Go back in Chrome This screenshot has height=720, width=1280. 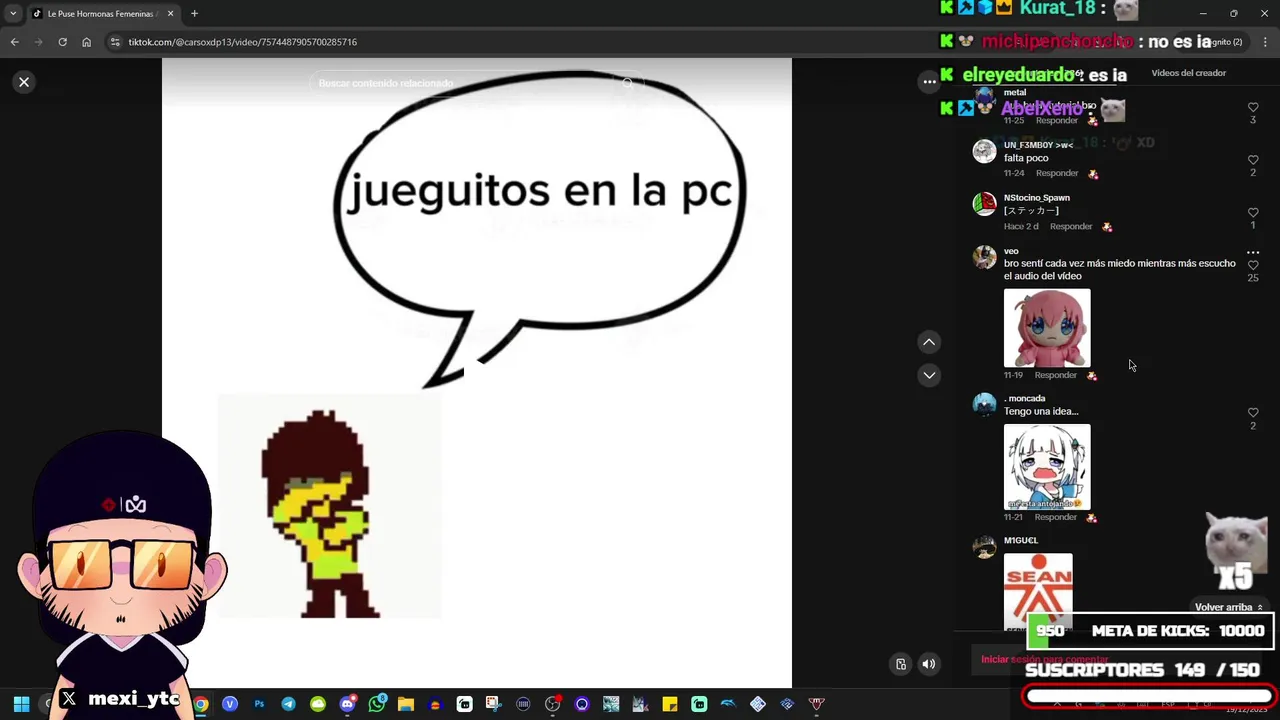pos(14,42)
